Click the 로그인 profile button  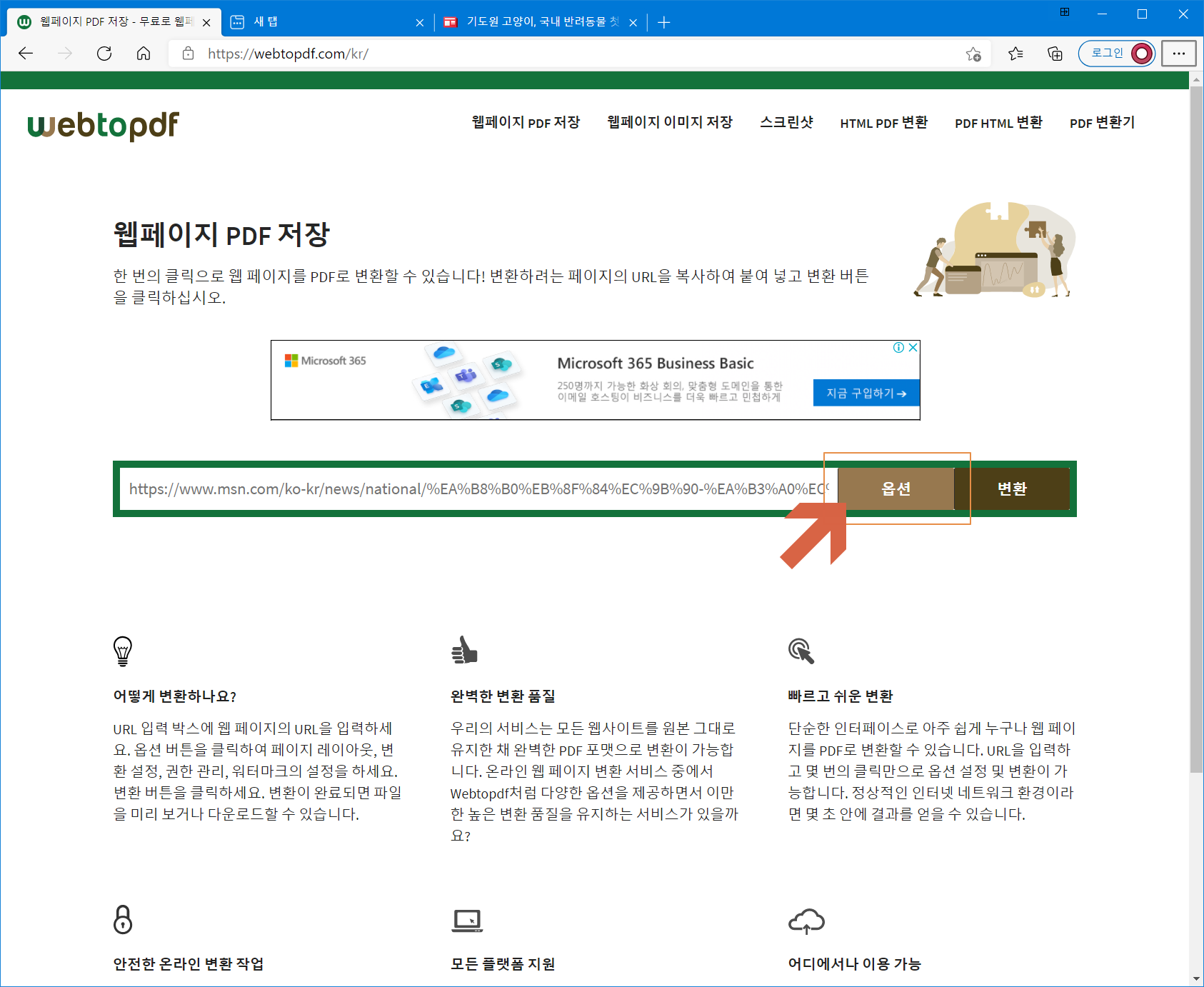point(1117,54)
